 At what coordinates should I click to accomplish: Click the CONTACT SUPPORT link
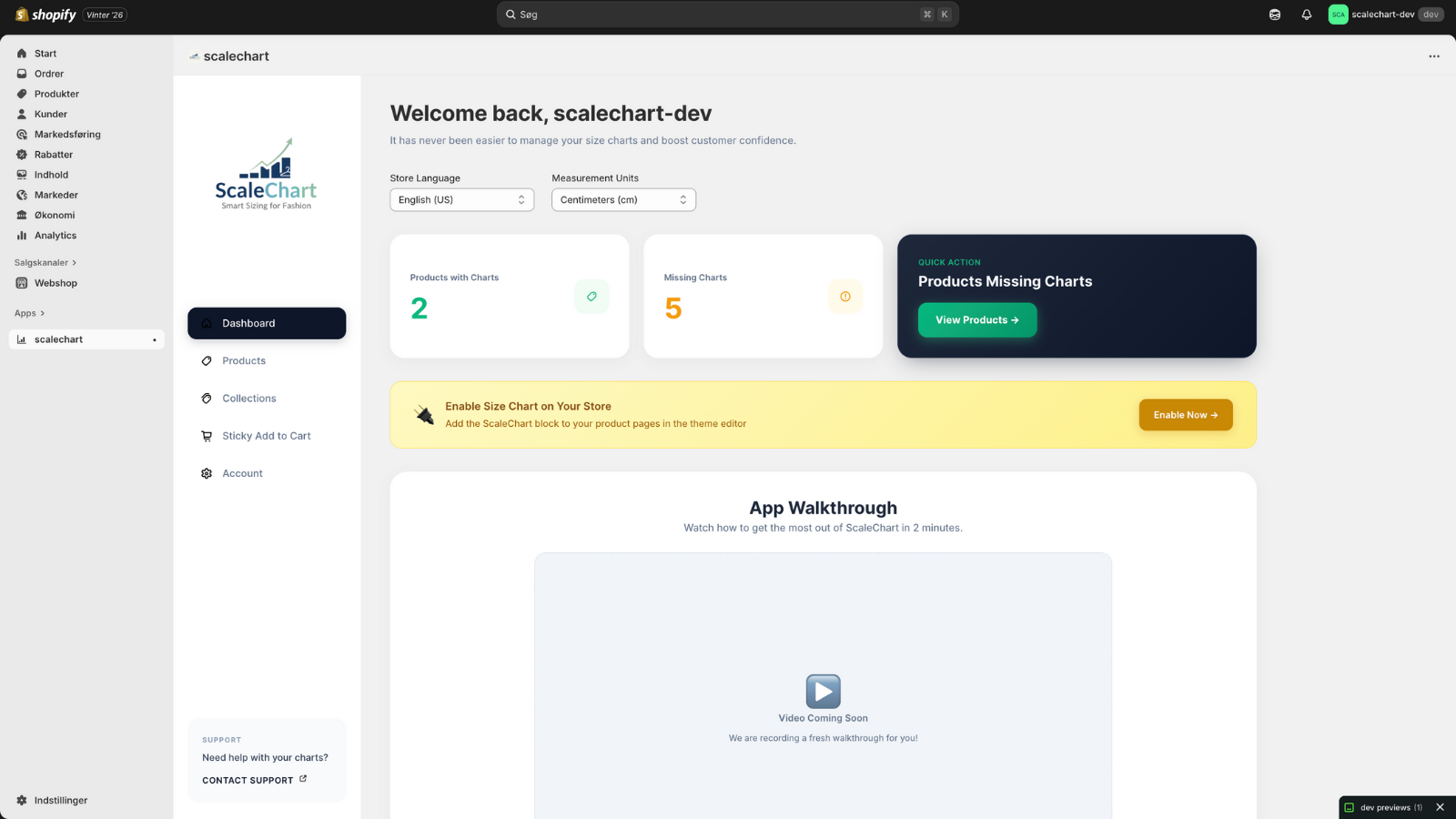(255, 780)
